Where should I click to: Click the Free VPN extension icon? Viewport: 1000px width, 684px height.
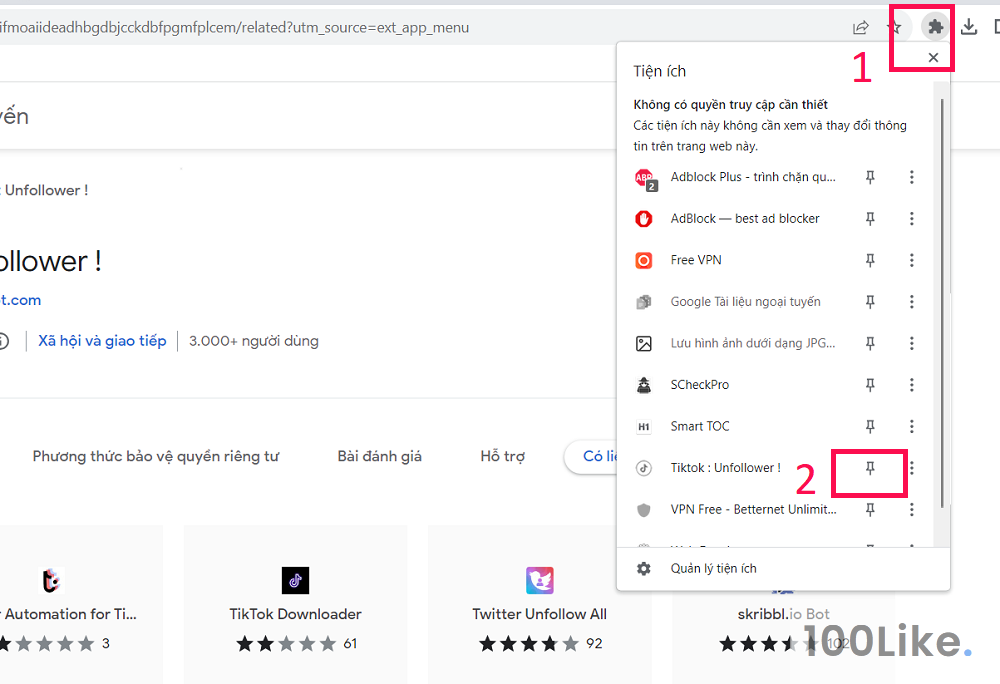click(x=645, y=260)
